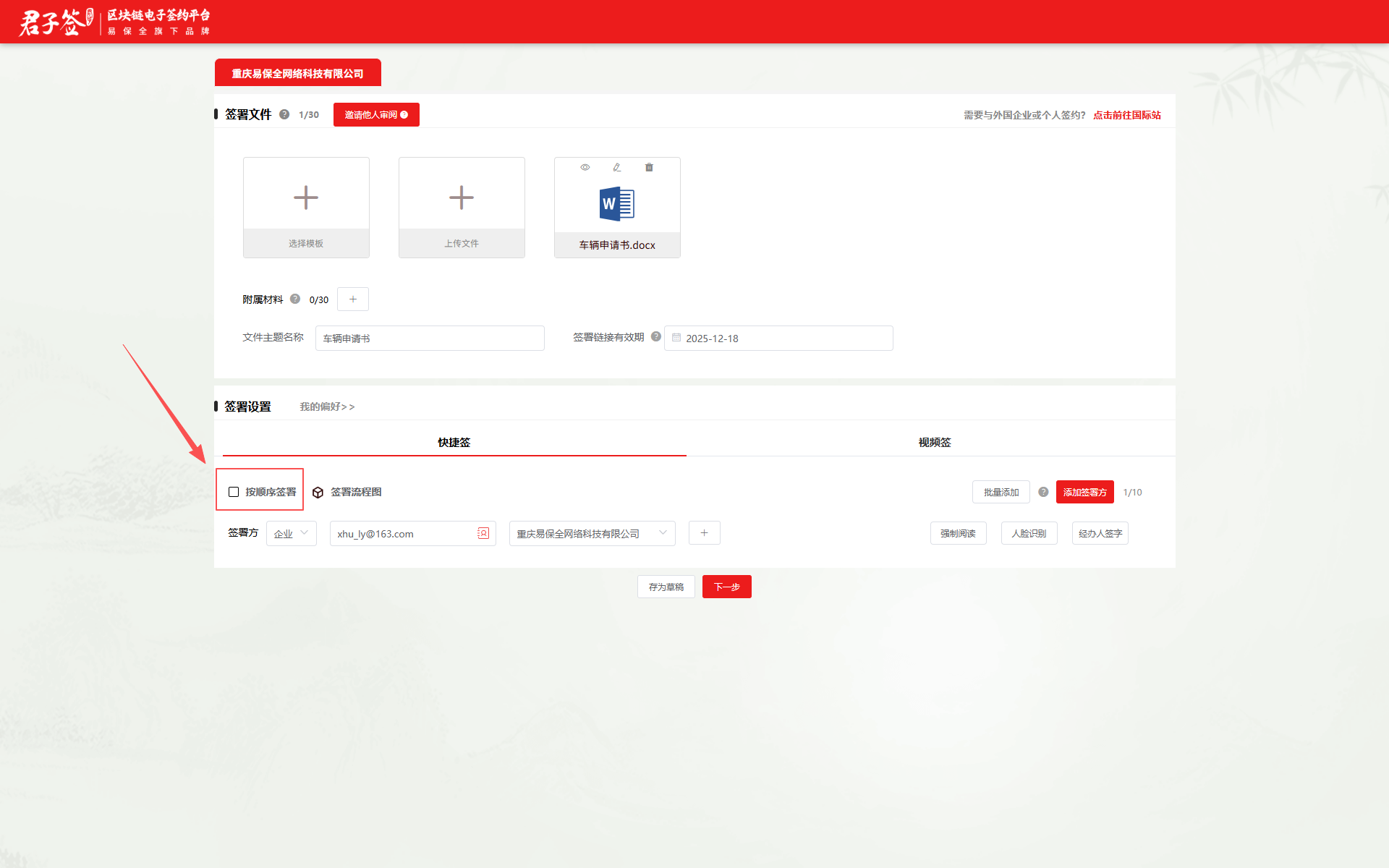The width and height of the screenshot is (1389, 868).
Task: Select the 快捷签 tab
Action: tap(454, 442)
